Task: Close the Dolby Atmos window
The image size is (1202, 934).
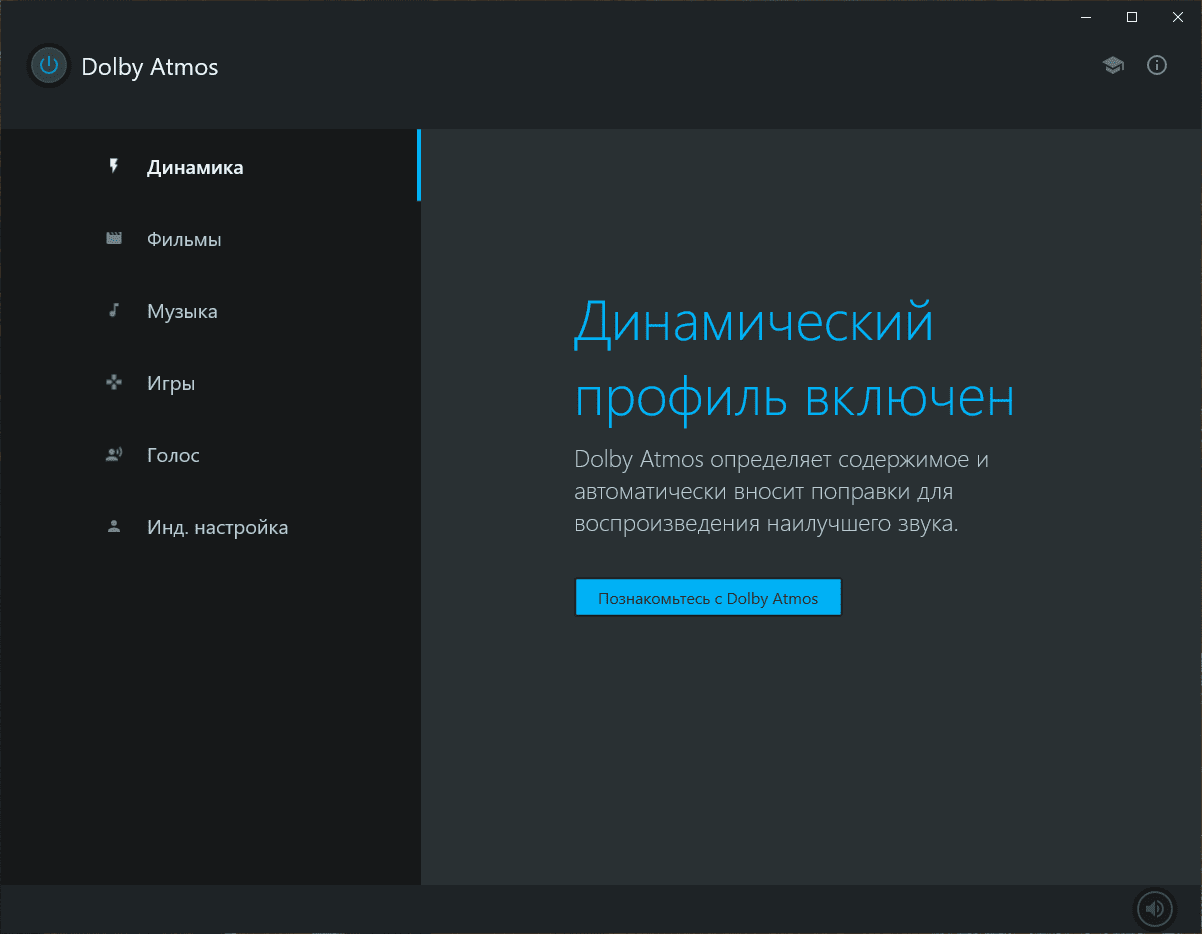Action: [x=1178, y=16]
